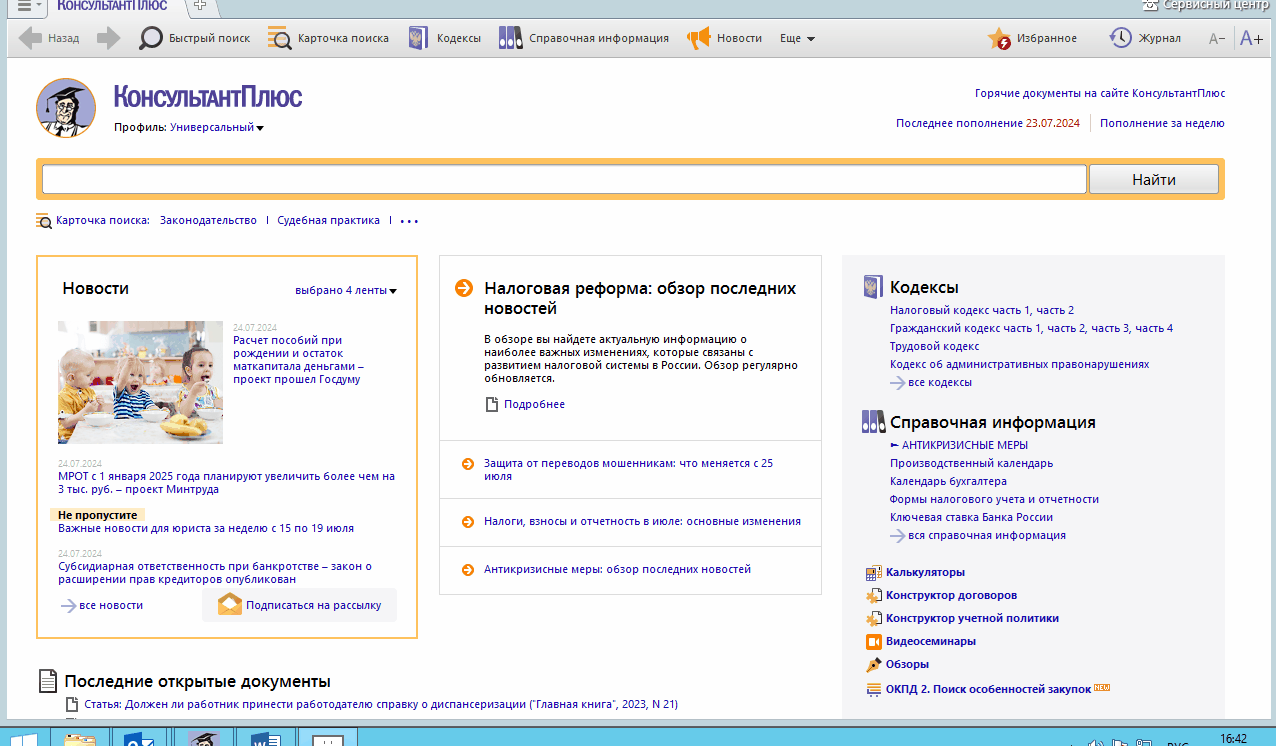This screenshot has height=746, width=1276.
Task: Open the Судебная практика search card link
Action: (x=328, y=221)
